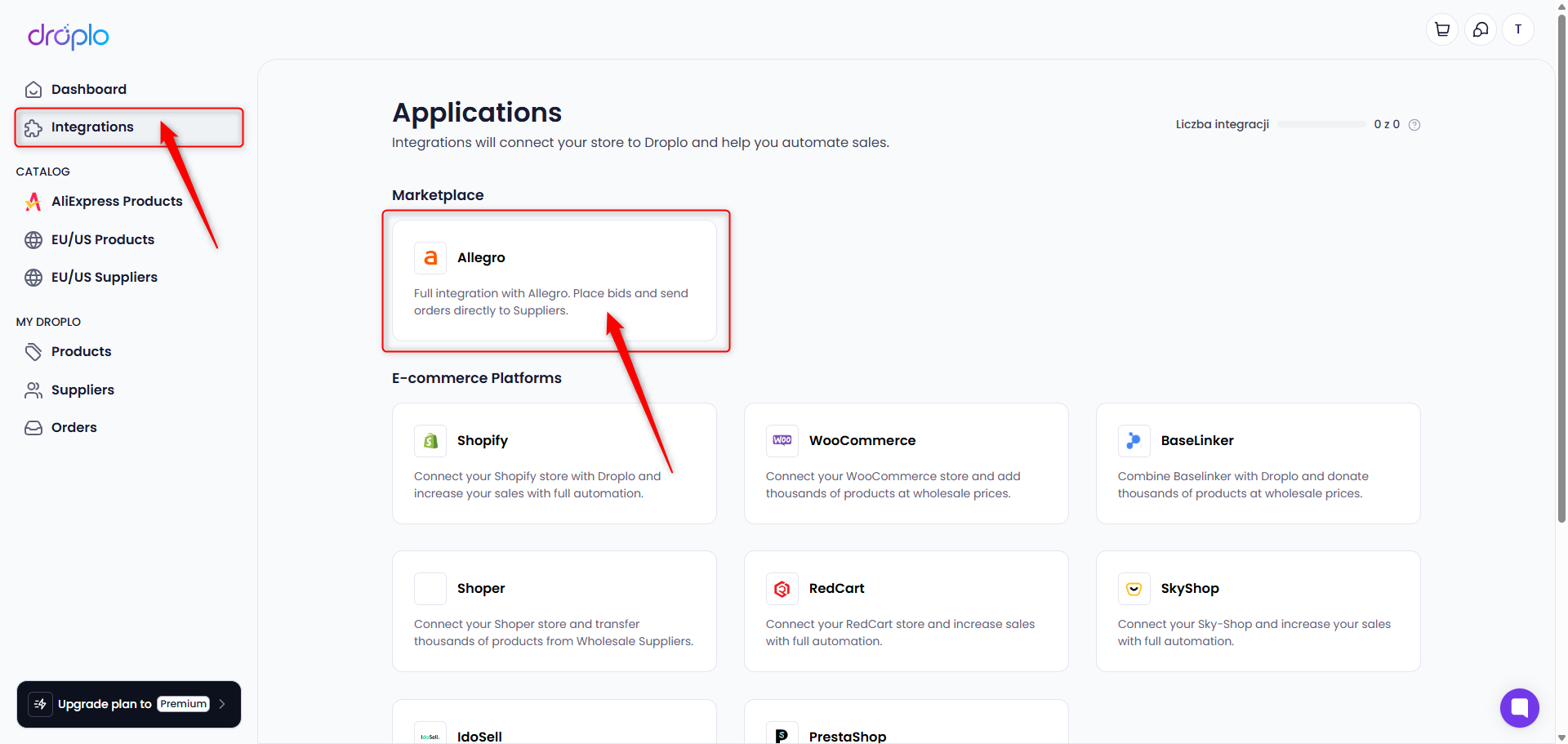Navigate to the Orders page

tap(73, 428)
